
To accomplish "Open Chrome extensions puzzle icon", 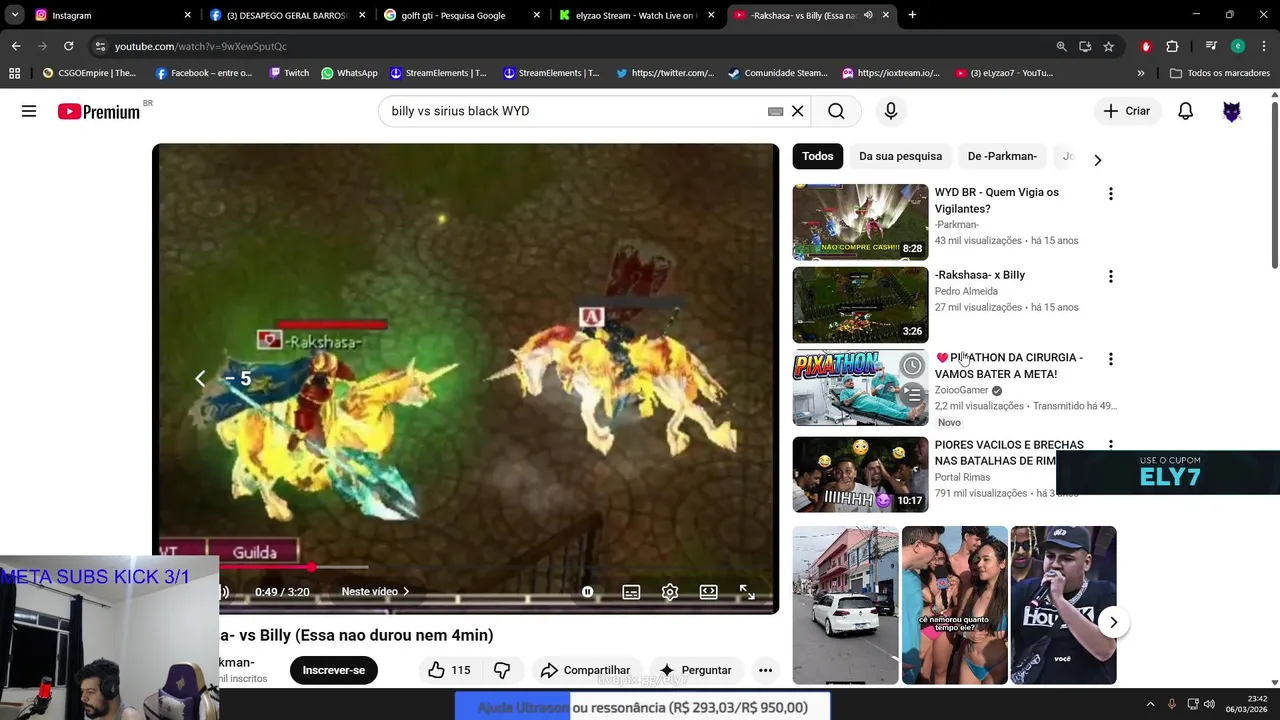I will (x=1172, y=46).
